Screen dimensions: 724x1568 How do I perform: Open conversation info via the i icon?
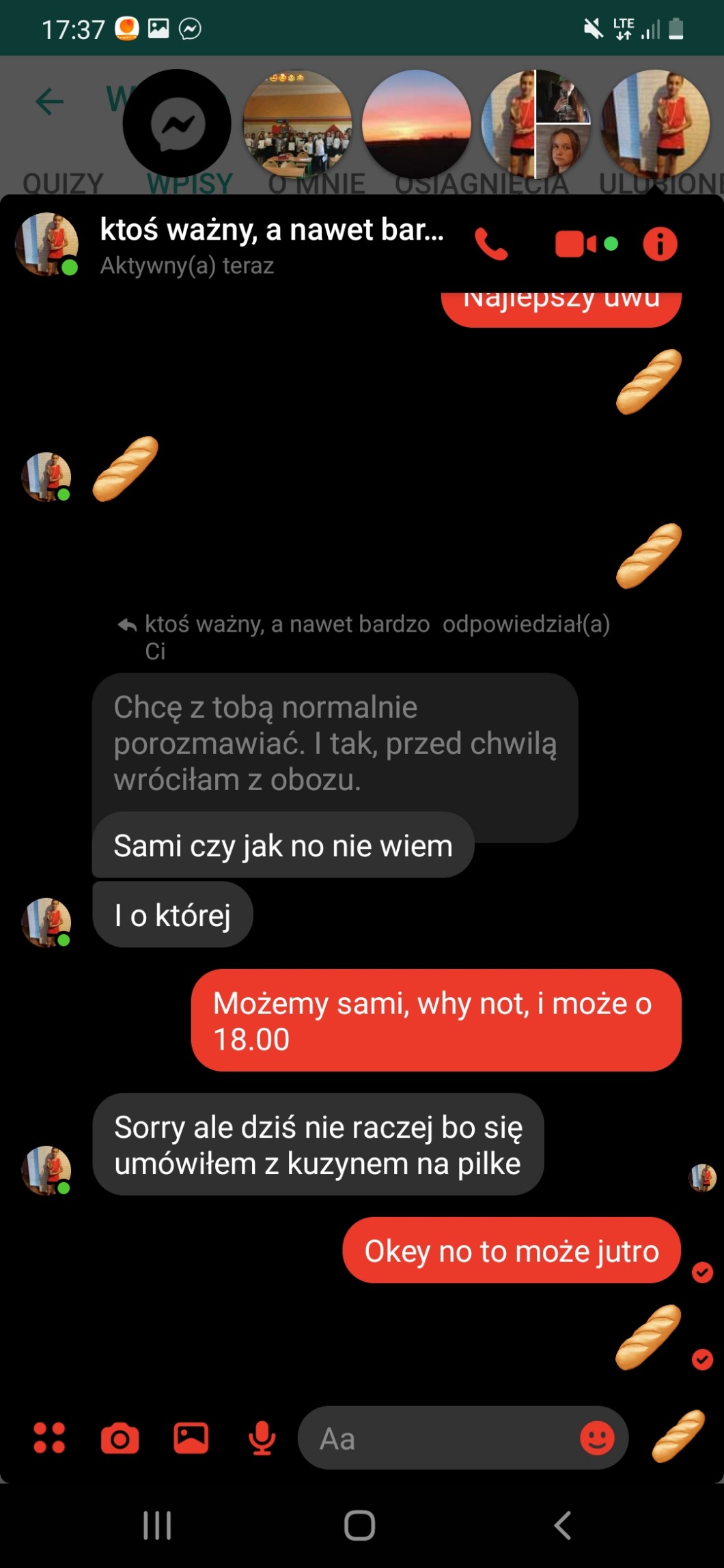point(660,244)
